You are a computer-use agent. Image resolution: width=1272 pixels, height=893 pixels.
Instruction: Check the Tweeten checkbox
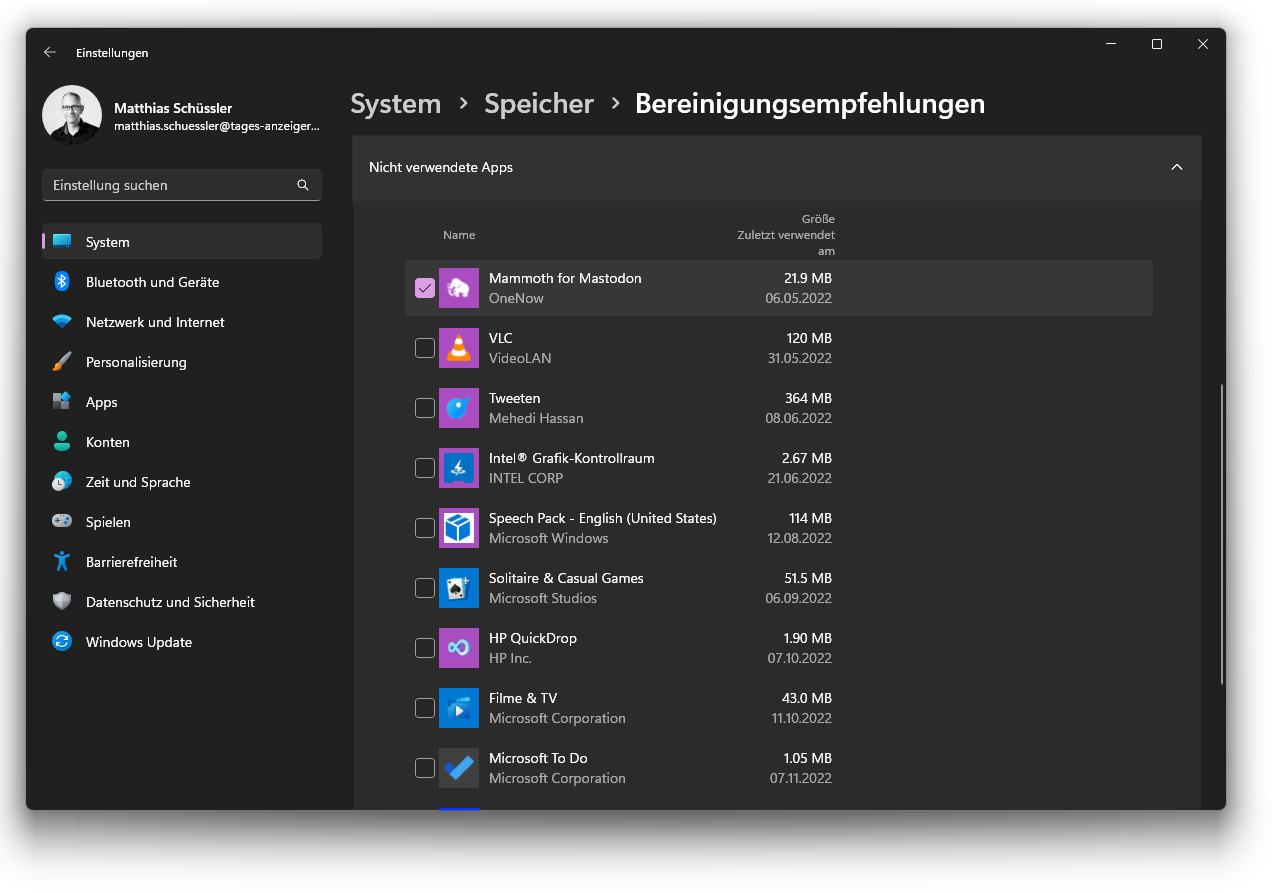(425, 408)
